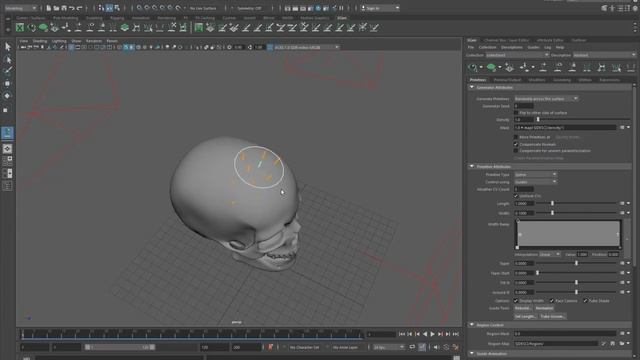Pick the Paint Selection tool in toolbox
The width and height of the screenshot is (640, 360).
point(7,71)
